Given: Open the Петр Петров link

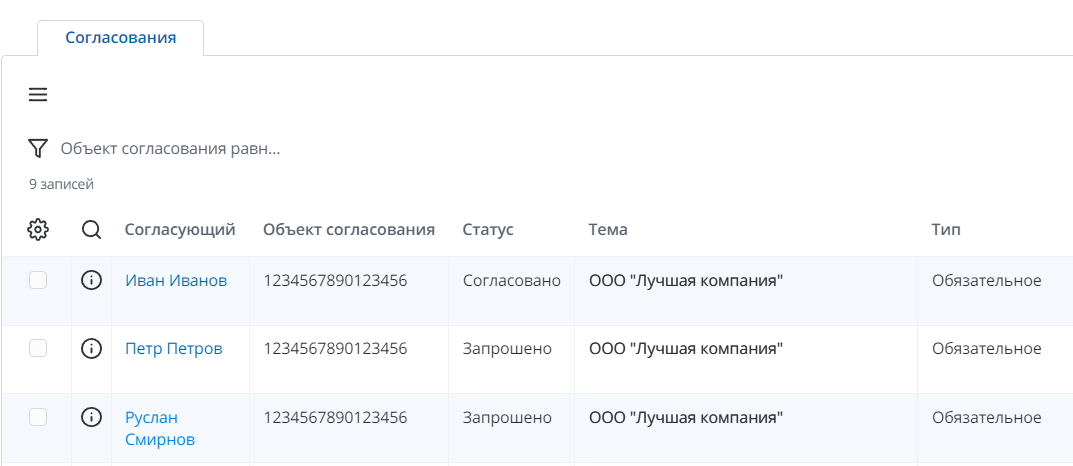Looking at the screenshot, I should point(173,349).
